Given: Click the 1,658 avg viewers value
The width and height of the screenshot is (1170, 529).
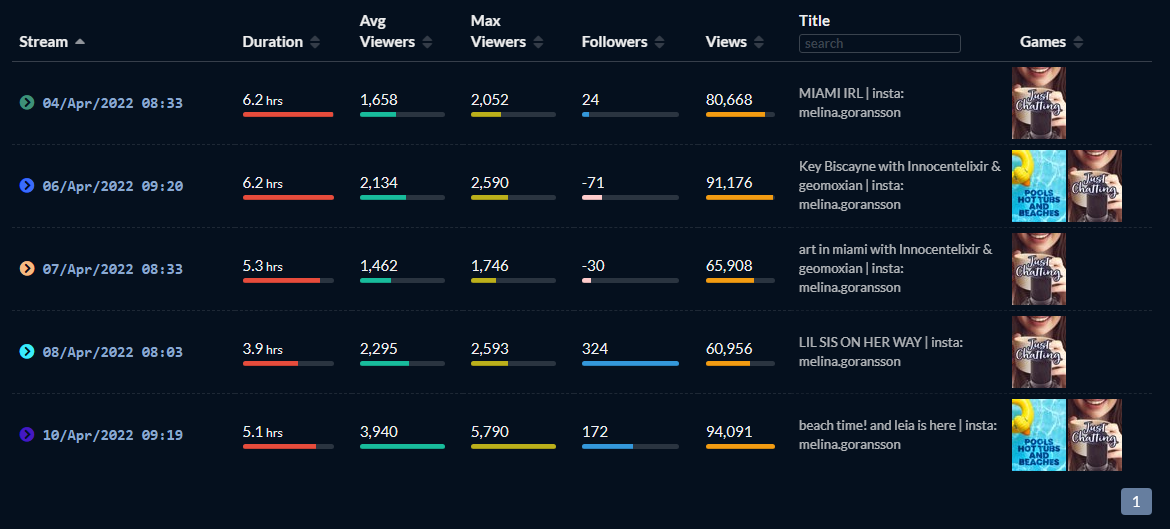Looking at the screenshot, I should [x=379, y=99].
